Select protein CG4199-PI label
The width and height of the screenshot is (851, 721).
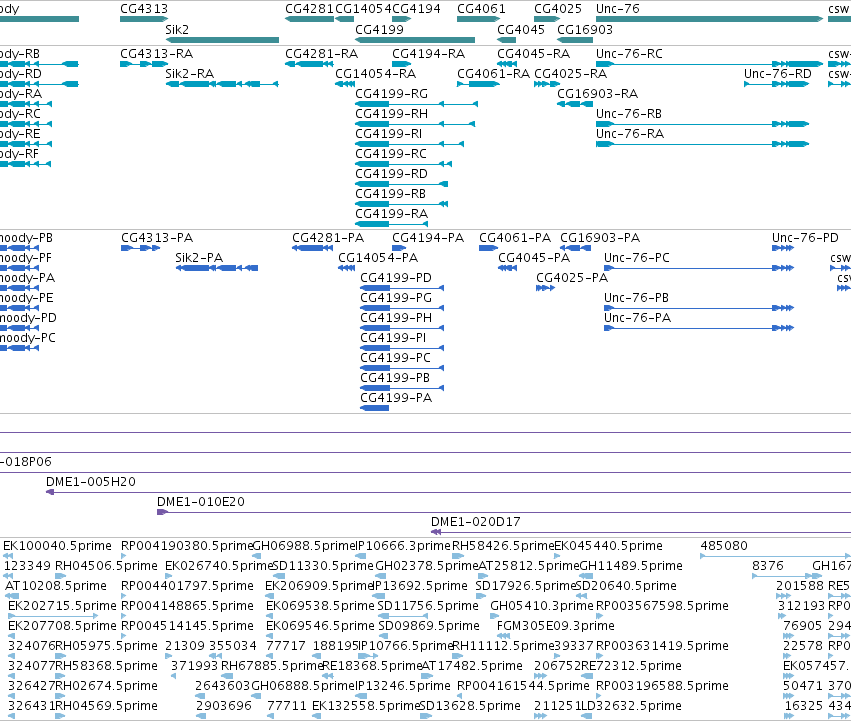(x=393, y=338)
